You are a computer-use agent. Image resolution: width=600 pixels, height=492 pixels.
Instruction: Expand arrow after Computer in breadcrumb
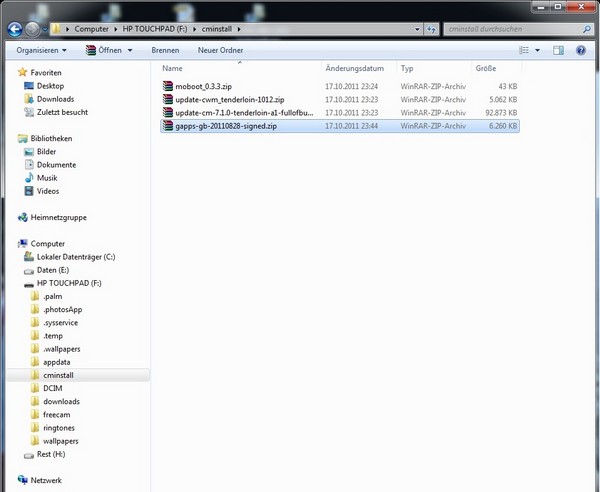coord(116,29)
